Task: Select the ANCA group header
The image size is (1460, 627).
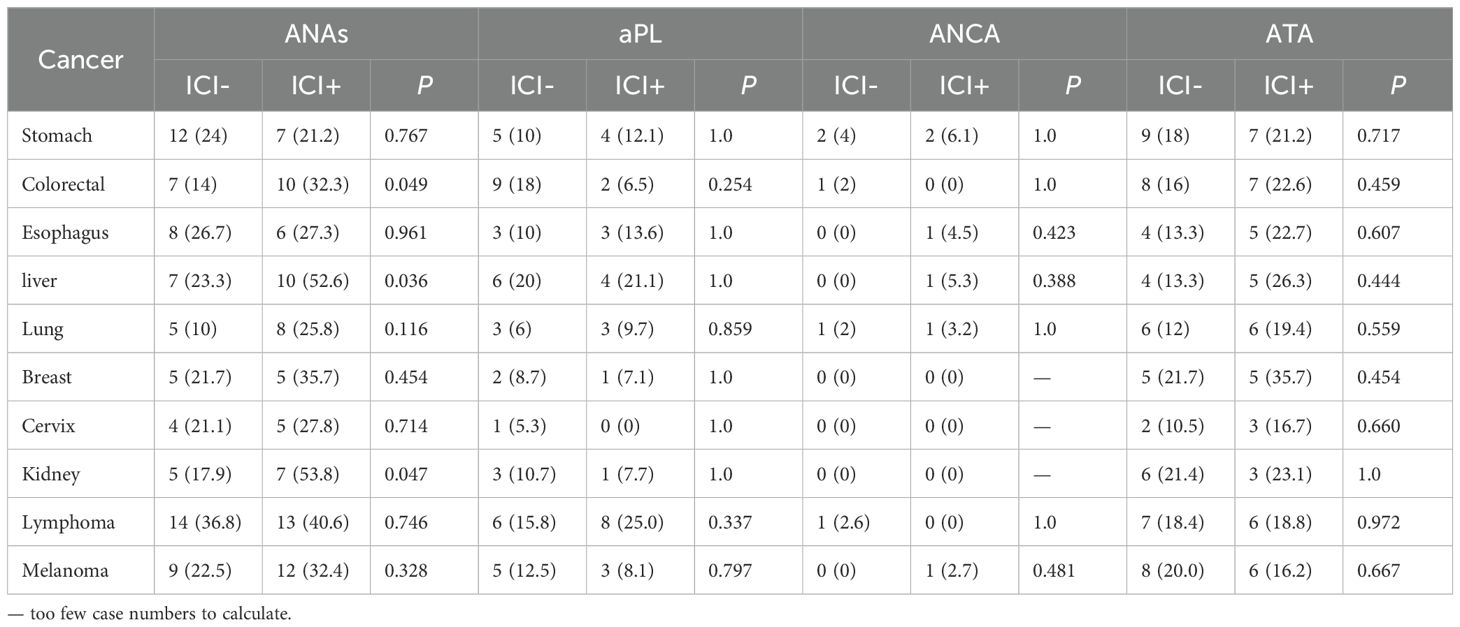Action: [964, 36]
